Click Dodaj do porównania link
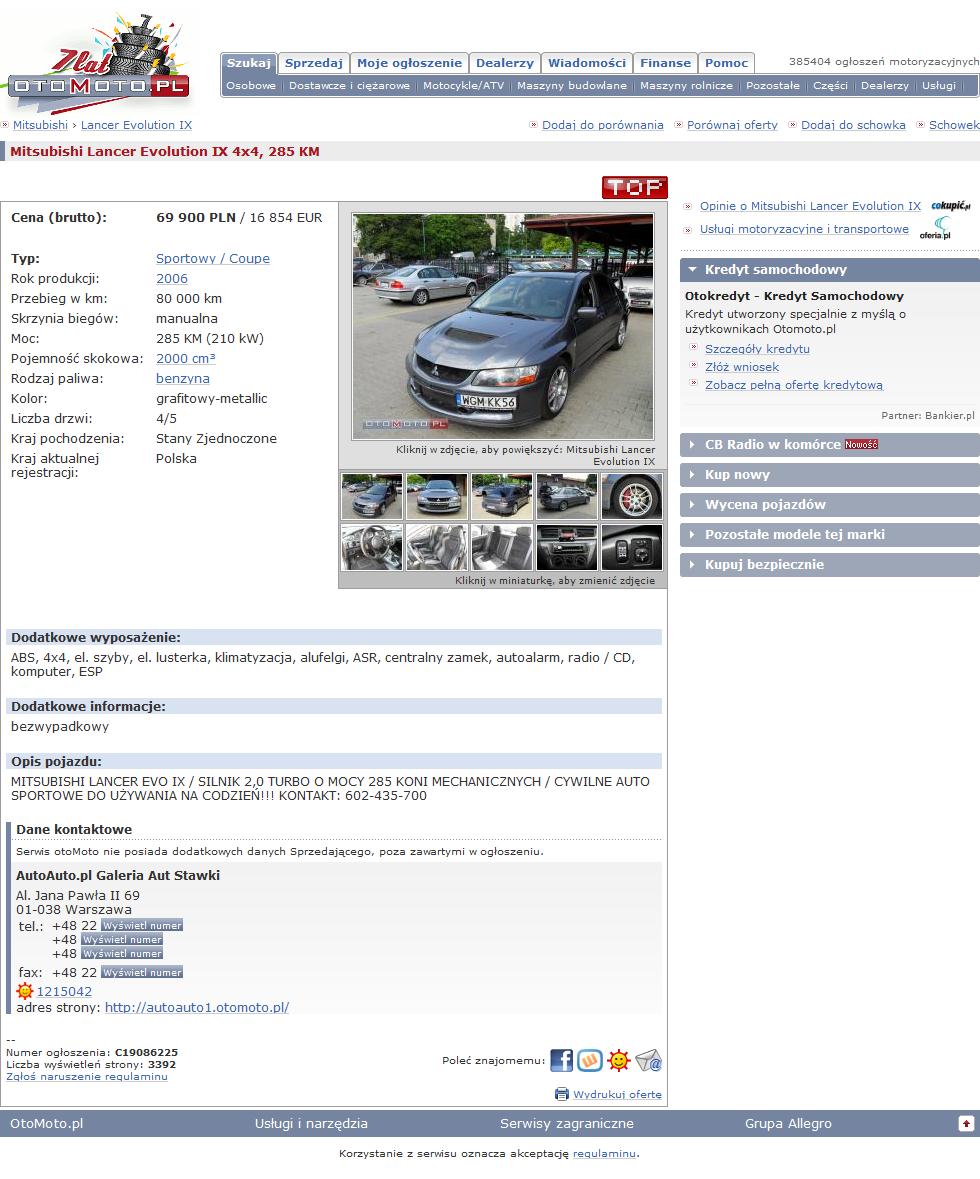Image resolution: width=980 pixels, height=1179 pixels. point(602,125)
